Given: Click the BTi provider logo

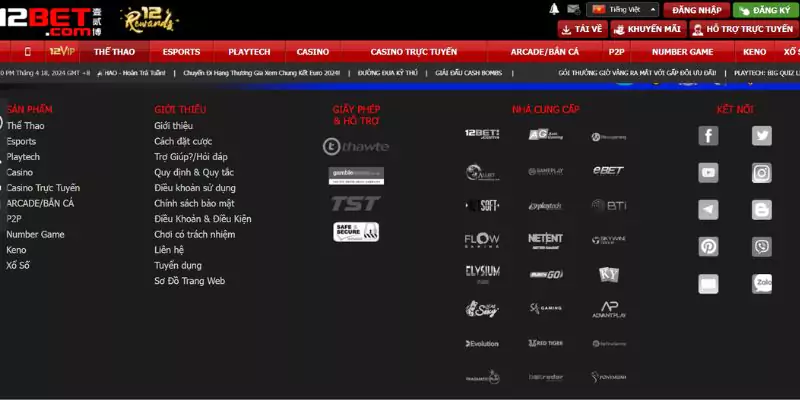Looking at the screenshot, I should click(608, 206).
